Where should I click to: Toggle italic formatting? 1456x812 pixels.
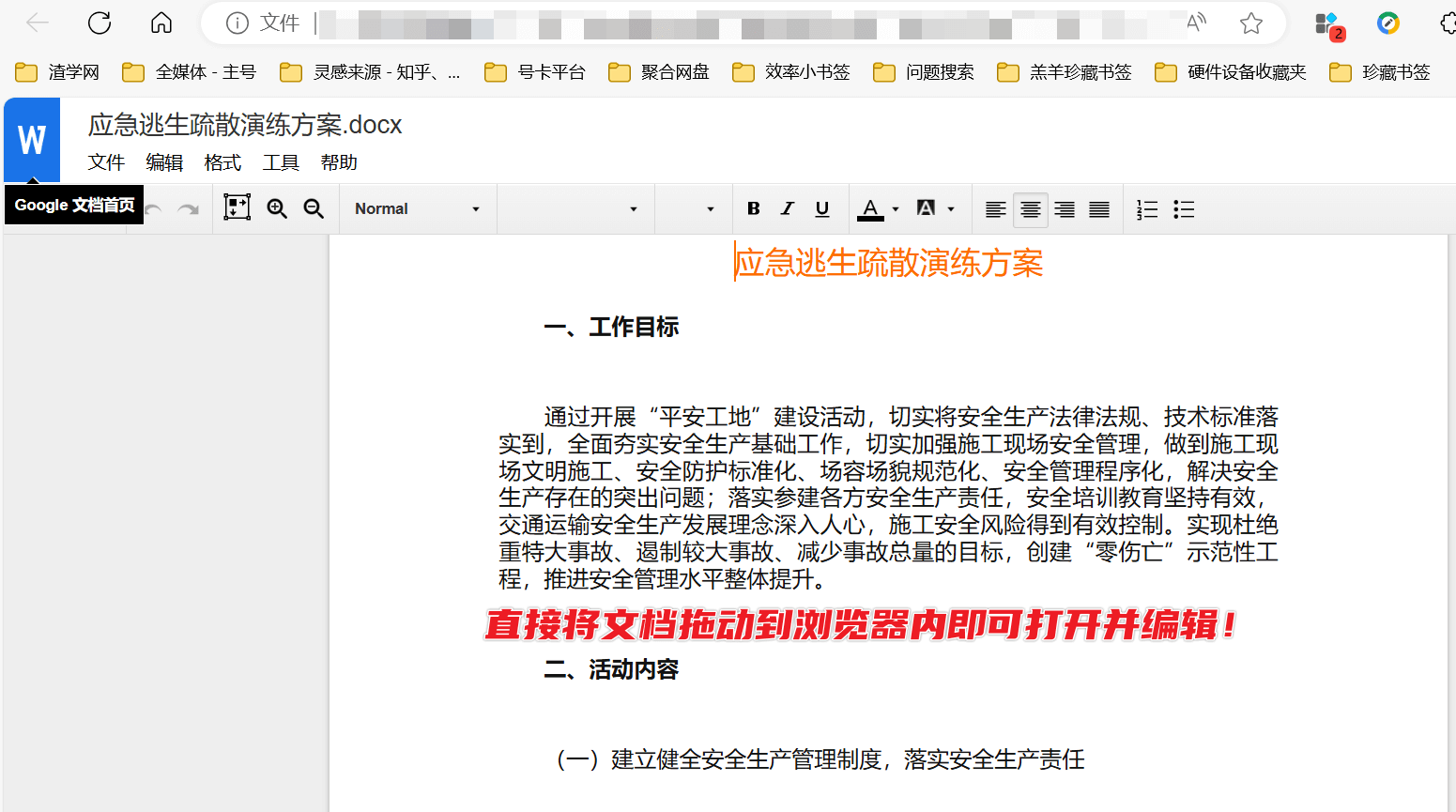tap(788, 208)
